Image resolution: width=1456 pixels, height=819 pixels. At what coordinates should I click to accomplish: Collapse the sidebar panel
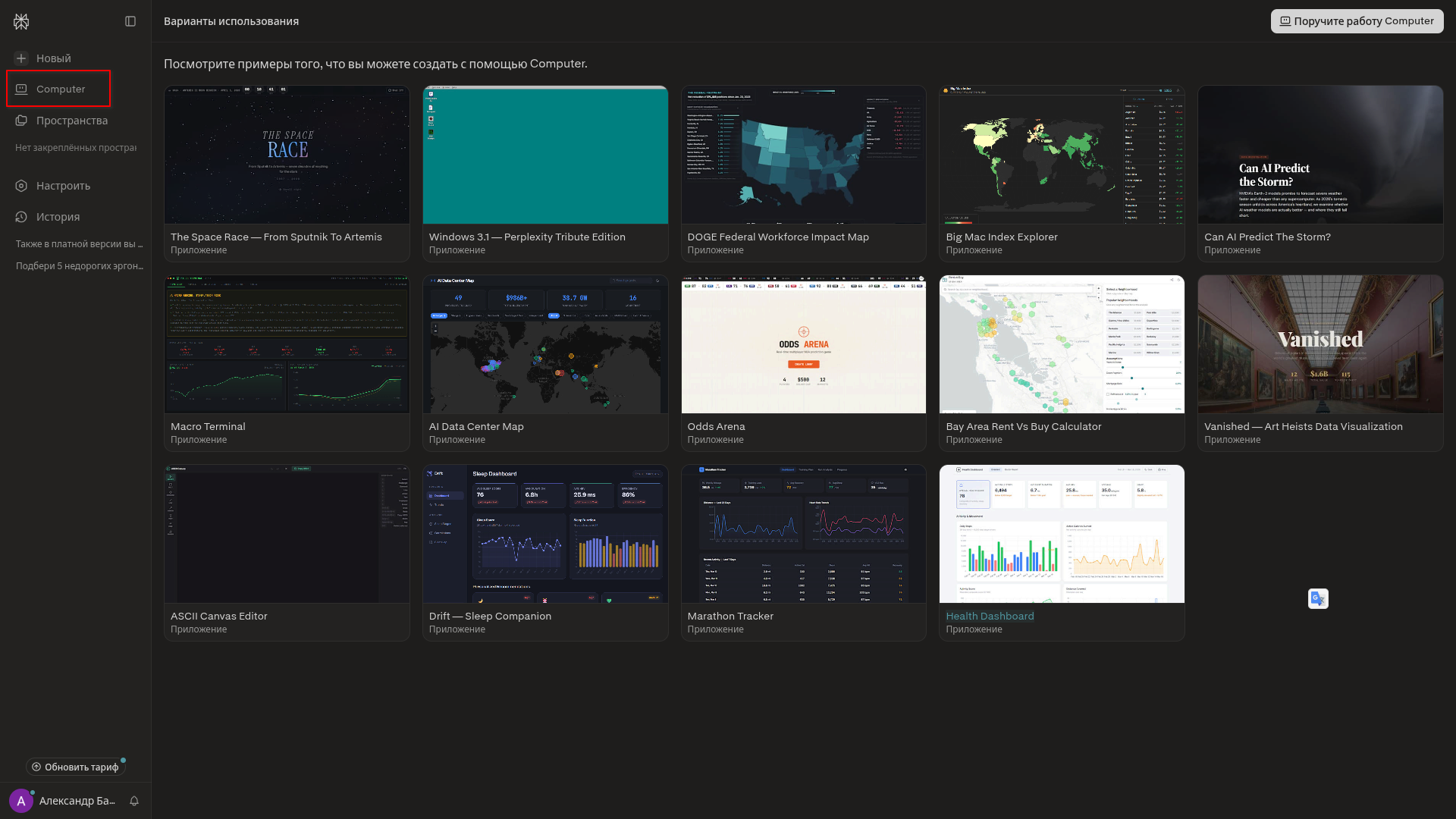click(x=130, y=21)
